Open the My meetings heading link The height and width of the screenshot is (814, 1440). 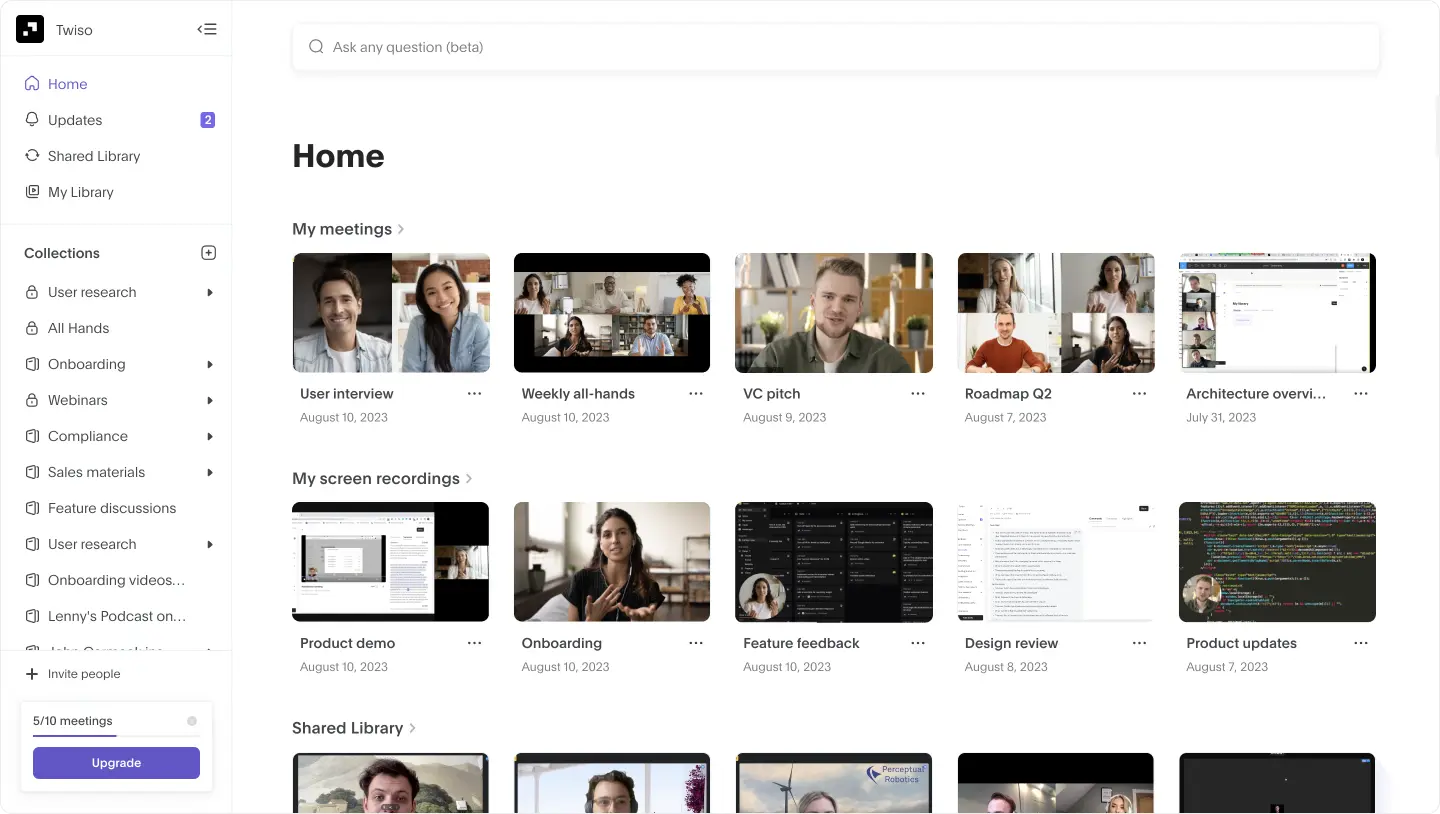(342, 229)
